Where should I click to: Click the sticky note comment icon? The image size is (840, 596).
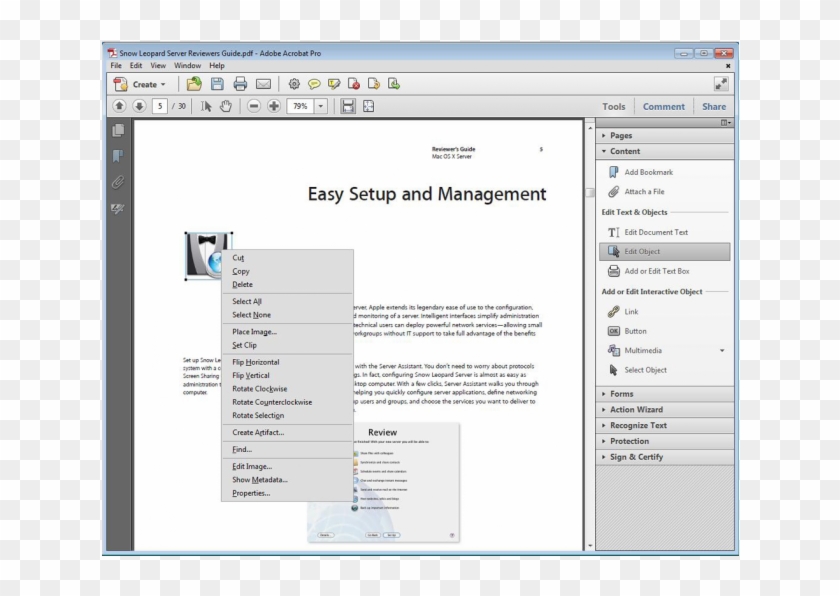(314, 84)
